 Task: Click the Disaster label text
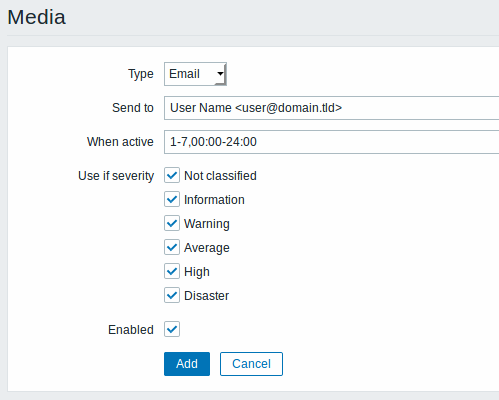point(206,296)
